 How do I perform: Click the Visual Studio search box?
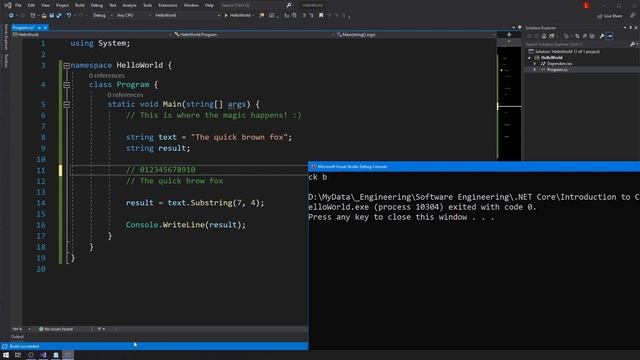[x=256, y=5]
